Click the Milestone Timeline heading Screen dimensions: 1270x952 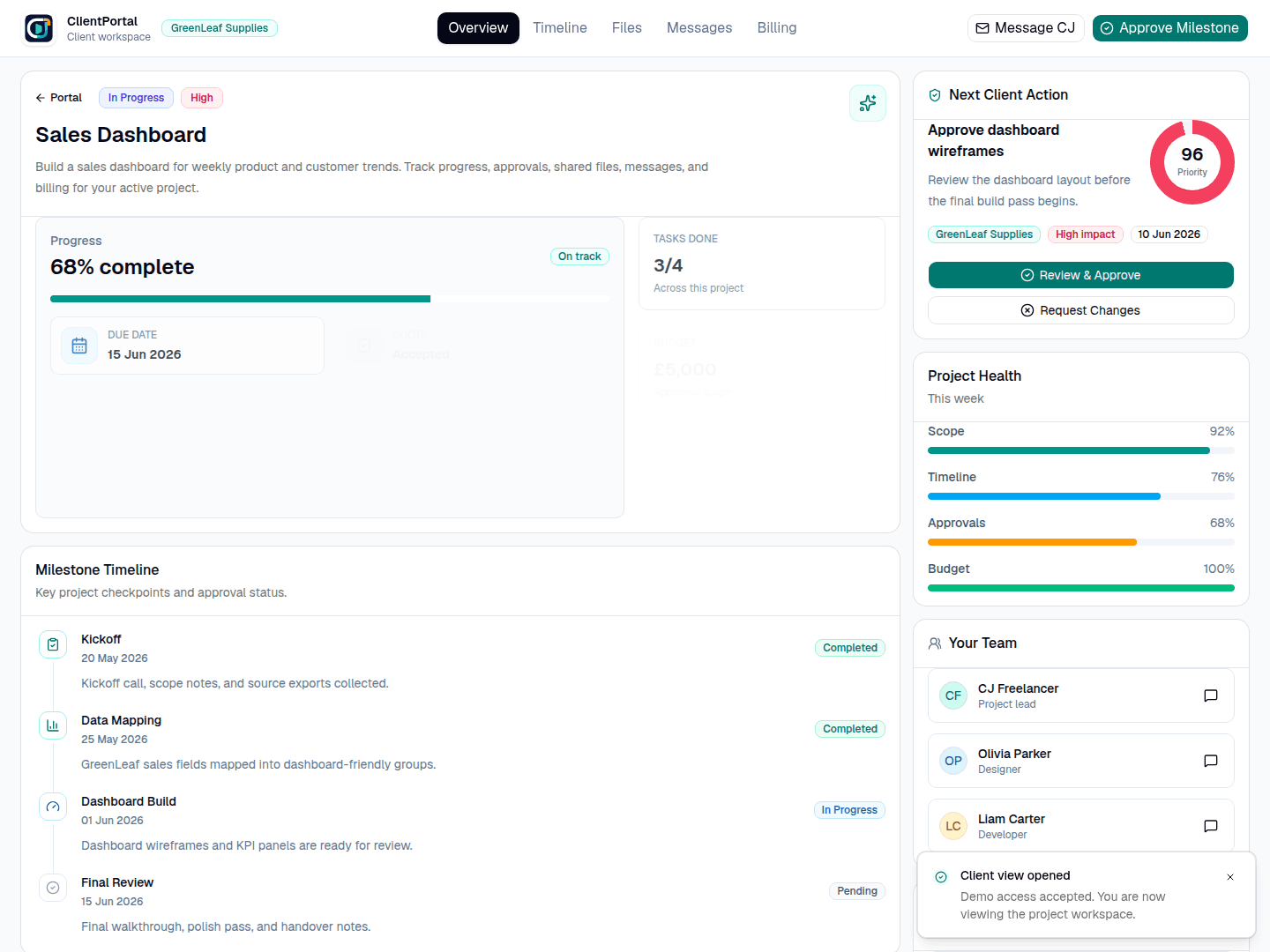point(97,570)
